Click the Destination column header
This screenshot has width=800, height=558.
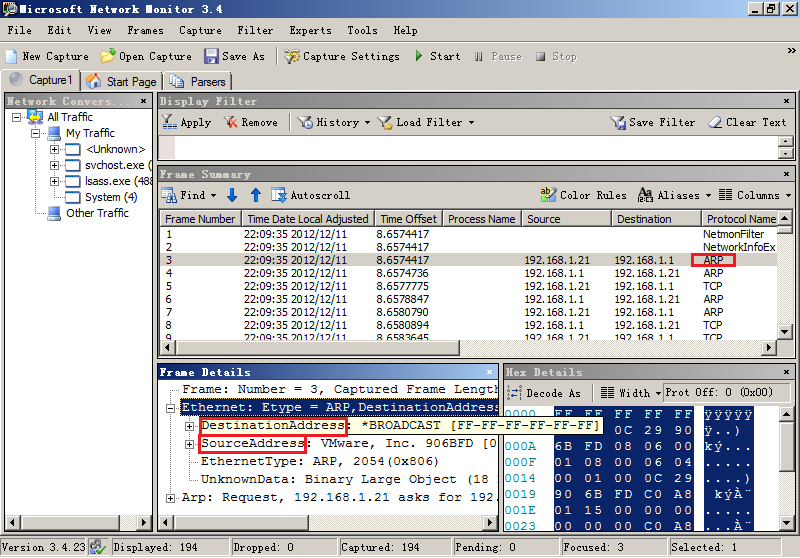656,219
